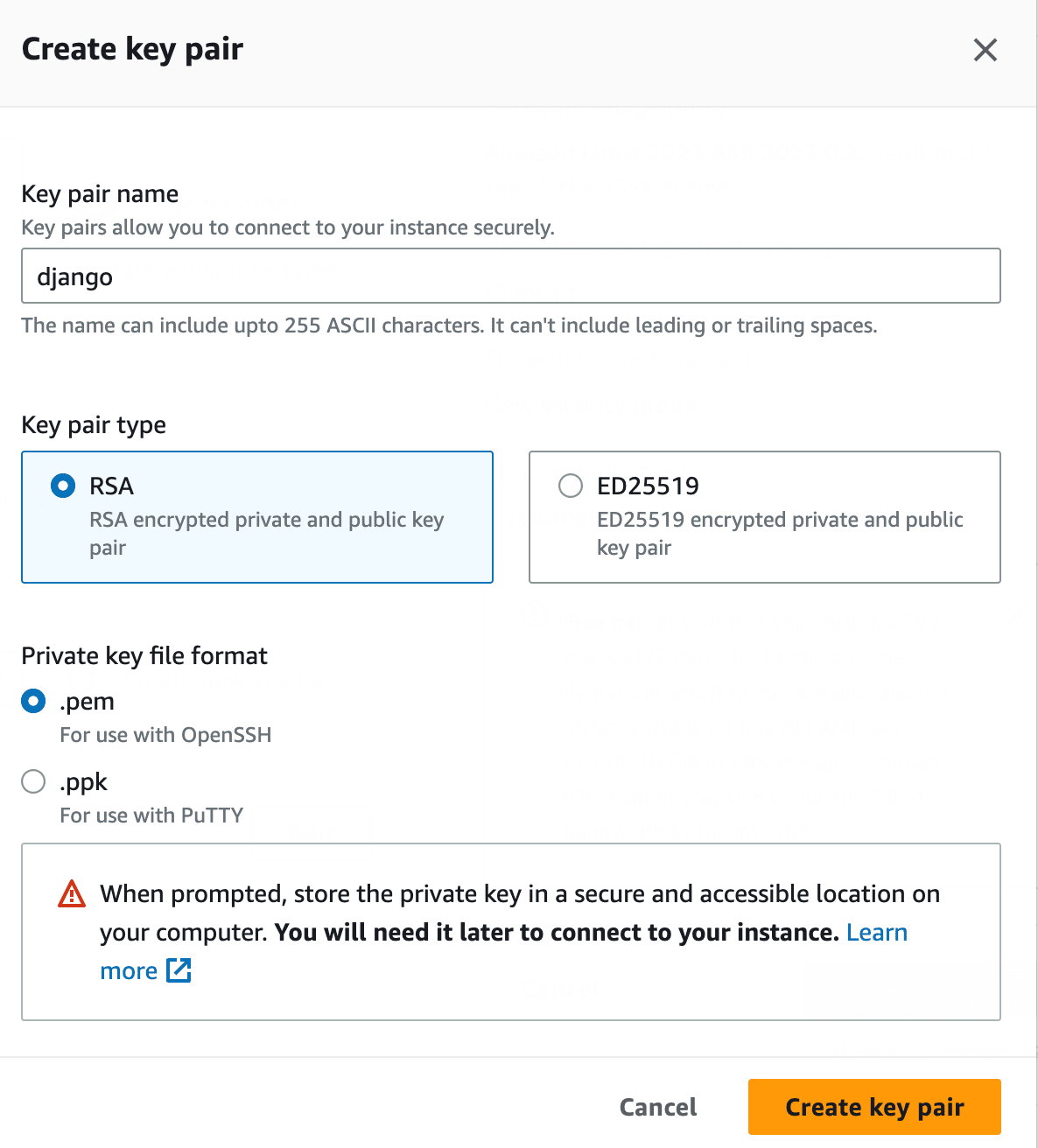Click the RSA key pair type card

tap(257, 517)
